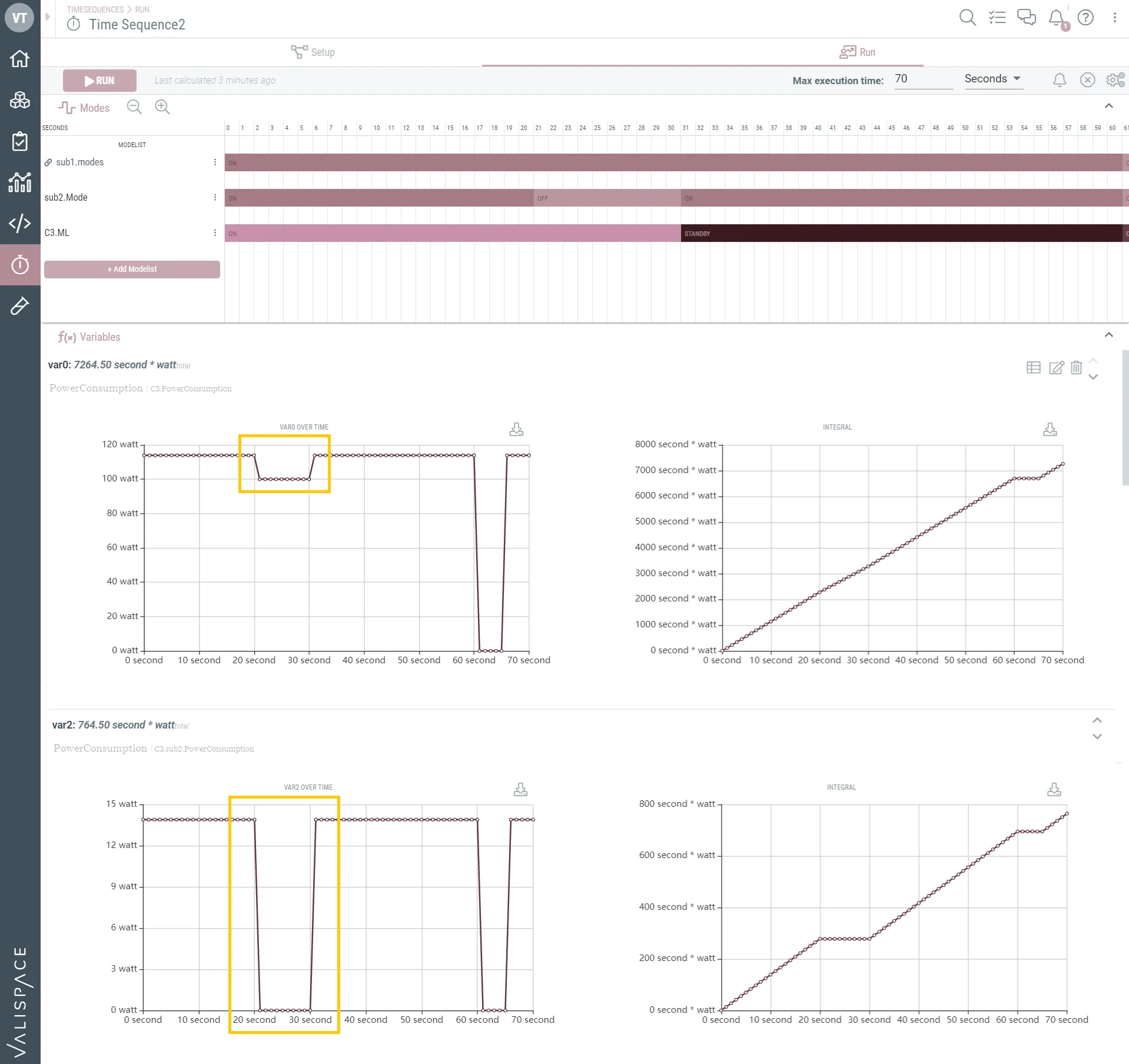Image resolution: width=1129 pixels, height=1064 pixels.
Task: Collapse the Variables section
Action: [x=1108, y=335]
